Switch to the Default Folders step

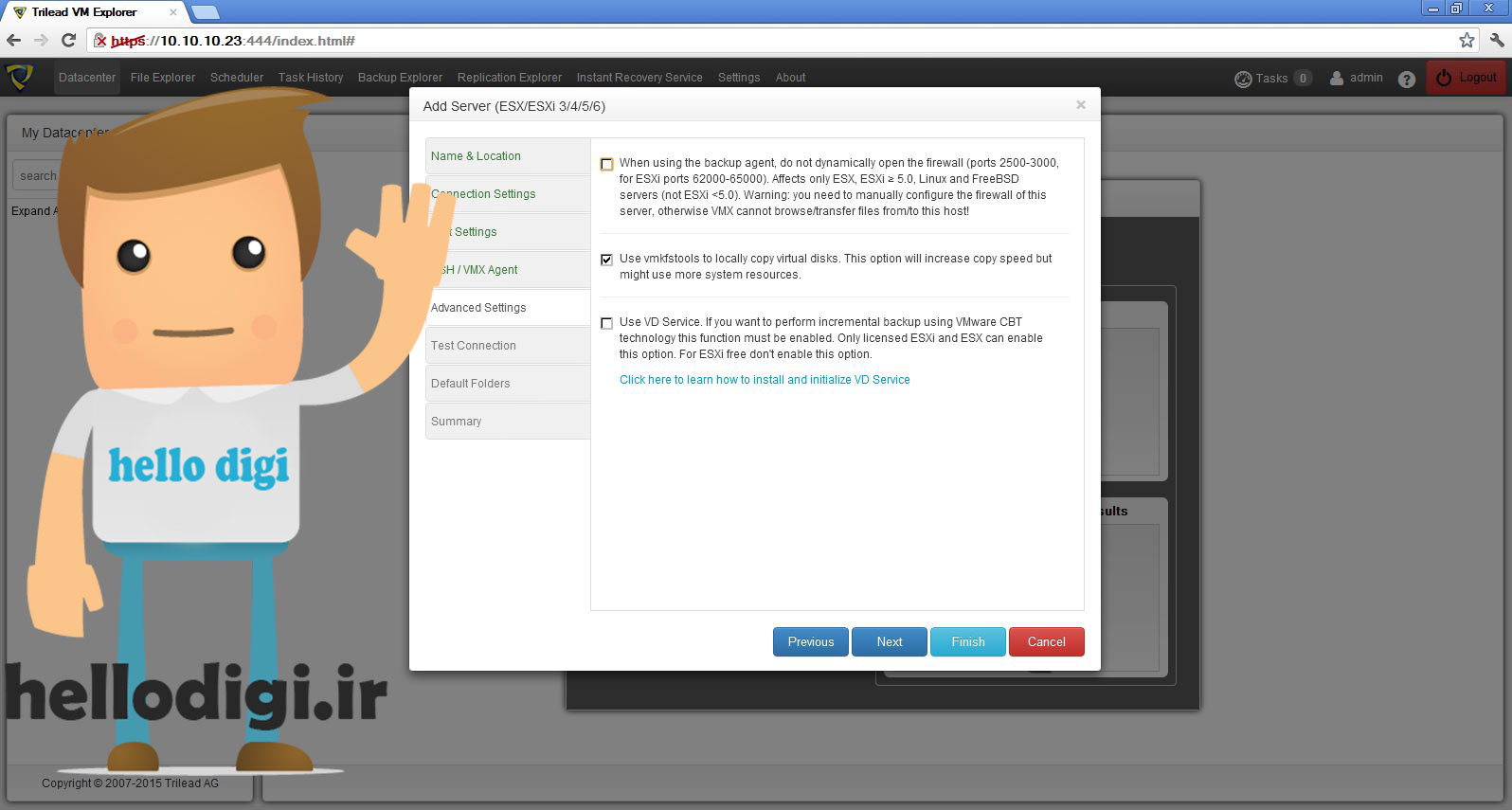pyautogui.click(x=508, y=384)
